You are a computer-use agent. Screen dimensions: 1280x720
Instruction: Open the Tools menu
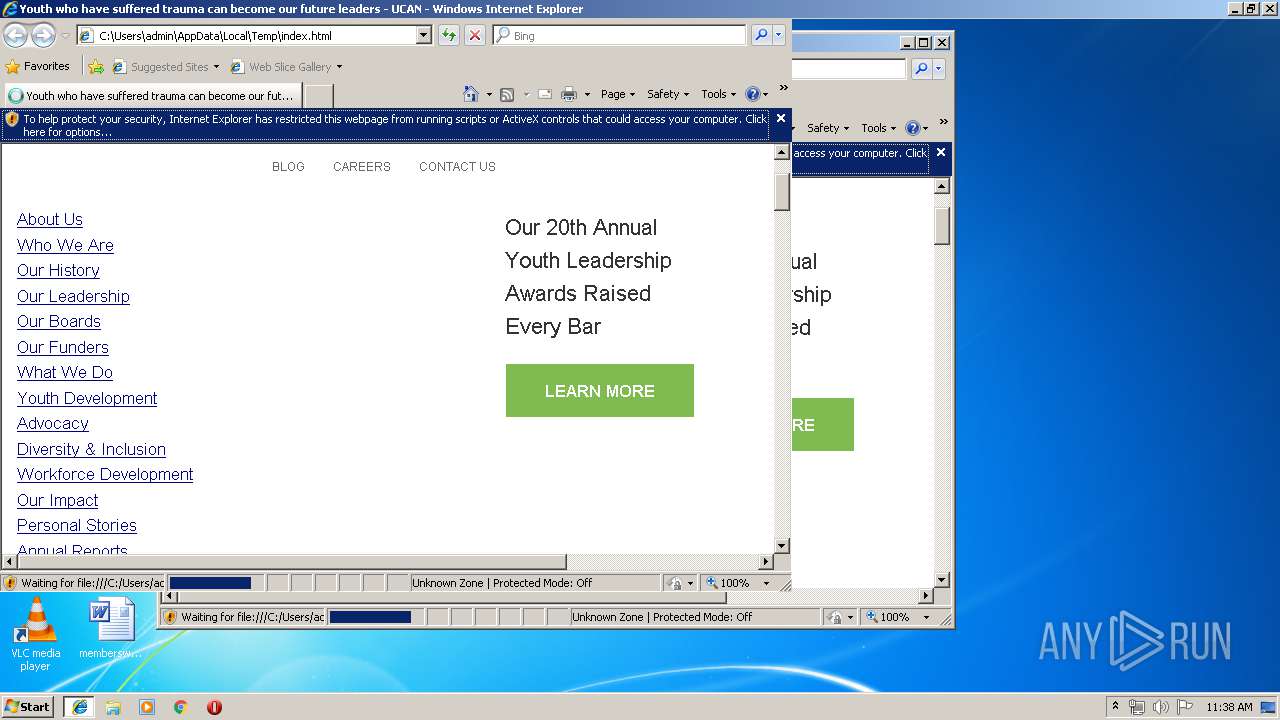718,94
